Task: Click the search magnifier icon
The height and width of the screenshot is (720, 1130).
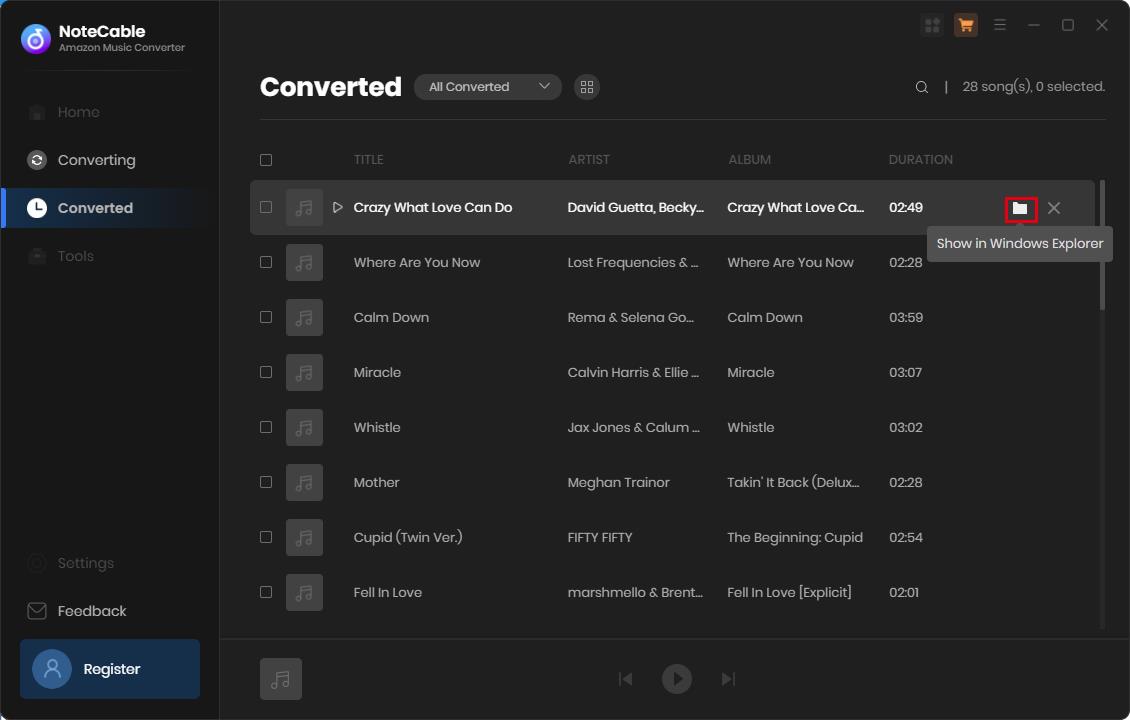Action: (x=921, y=86)
